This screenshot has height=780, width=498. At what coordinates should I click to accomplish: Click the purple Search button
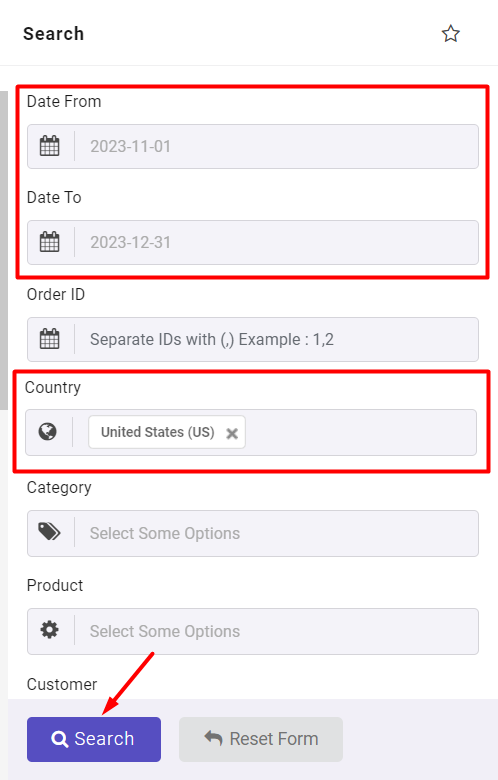(x=94, y=739)
